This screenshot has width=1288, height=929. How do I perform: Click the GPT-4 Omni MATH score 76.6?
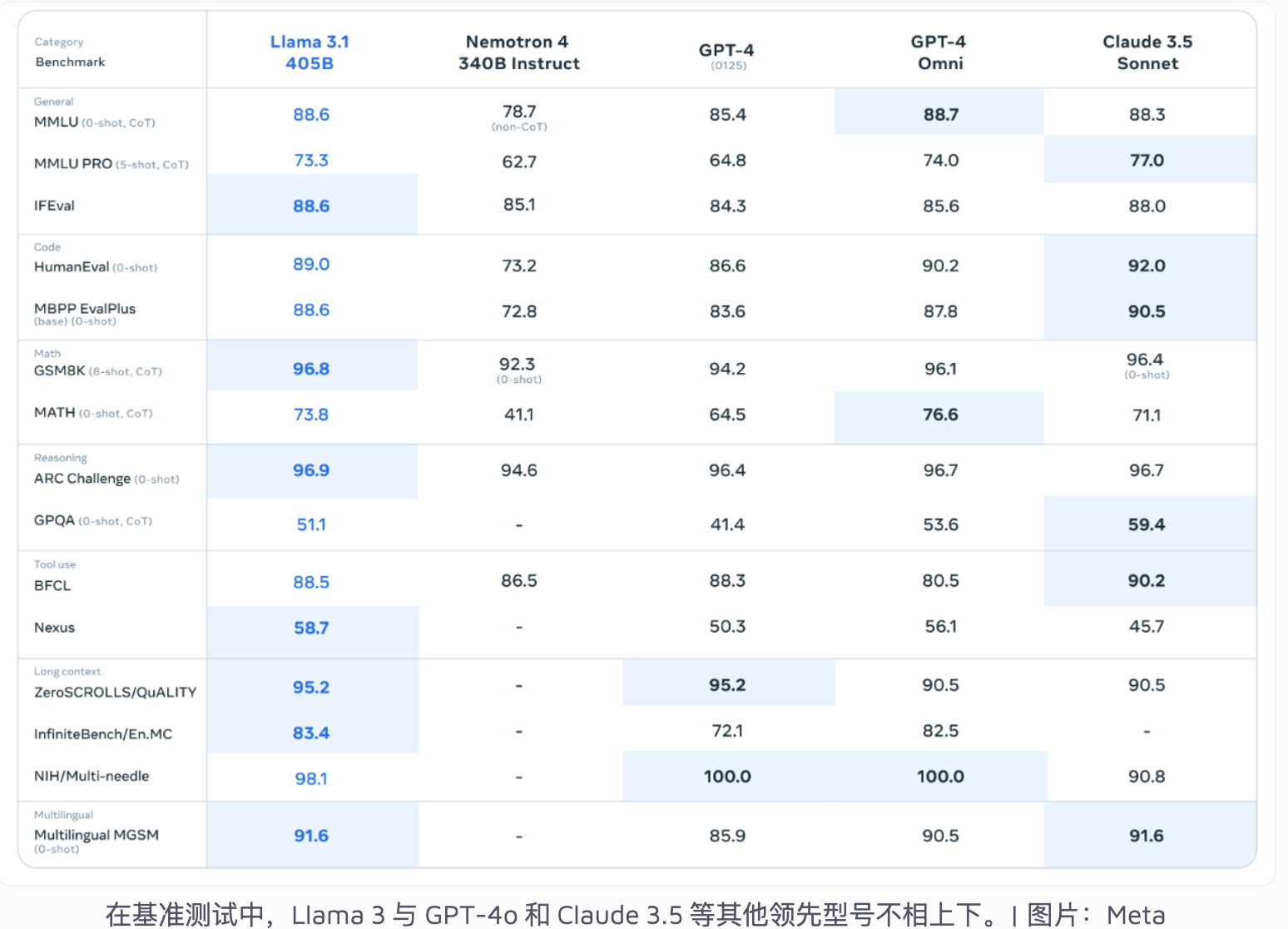[x=940, y=415]
